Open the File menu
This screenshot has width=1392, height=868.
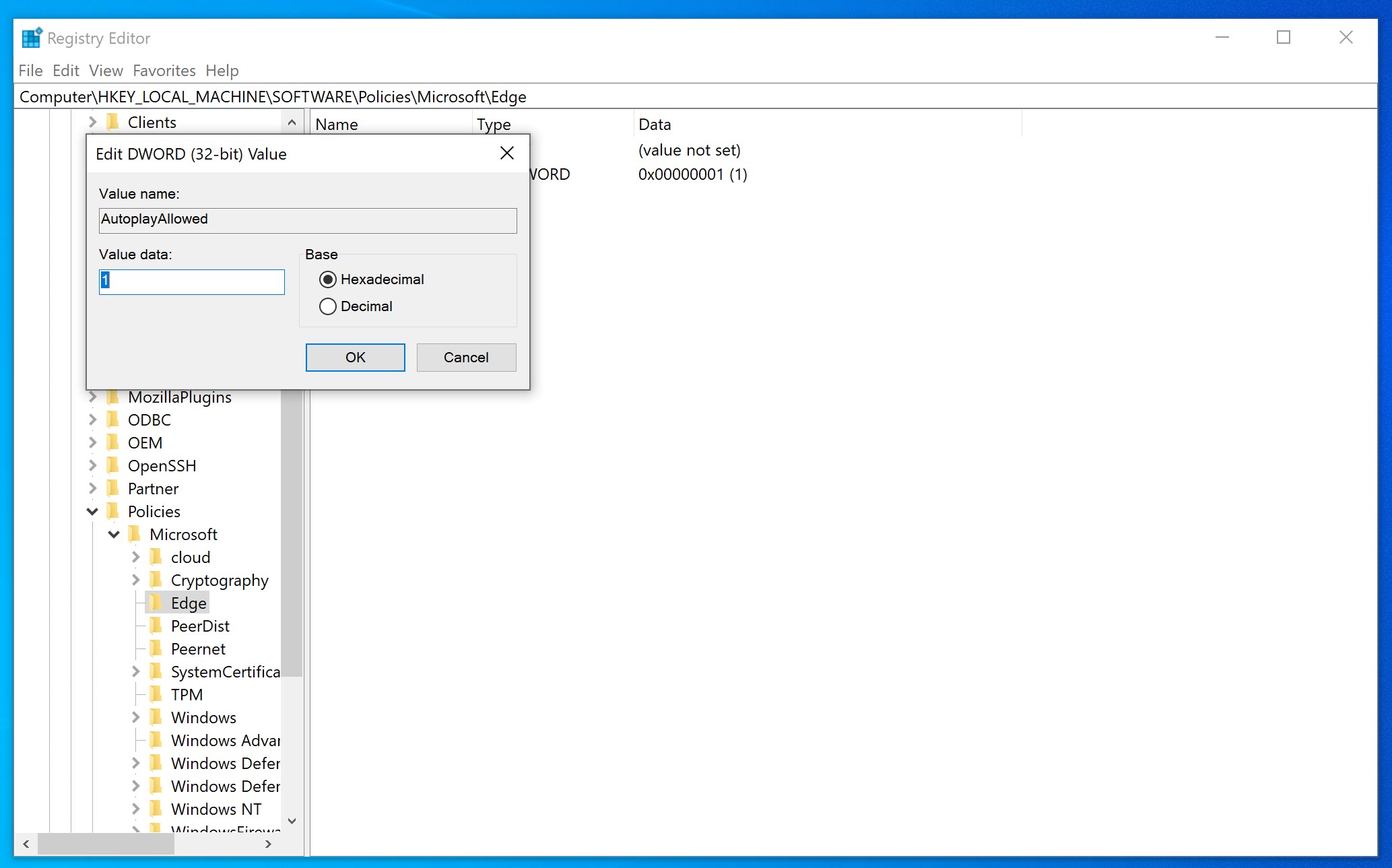[31, 70]
